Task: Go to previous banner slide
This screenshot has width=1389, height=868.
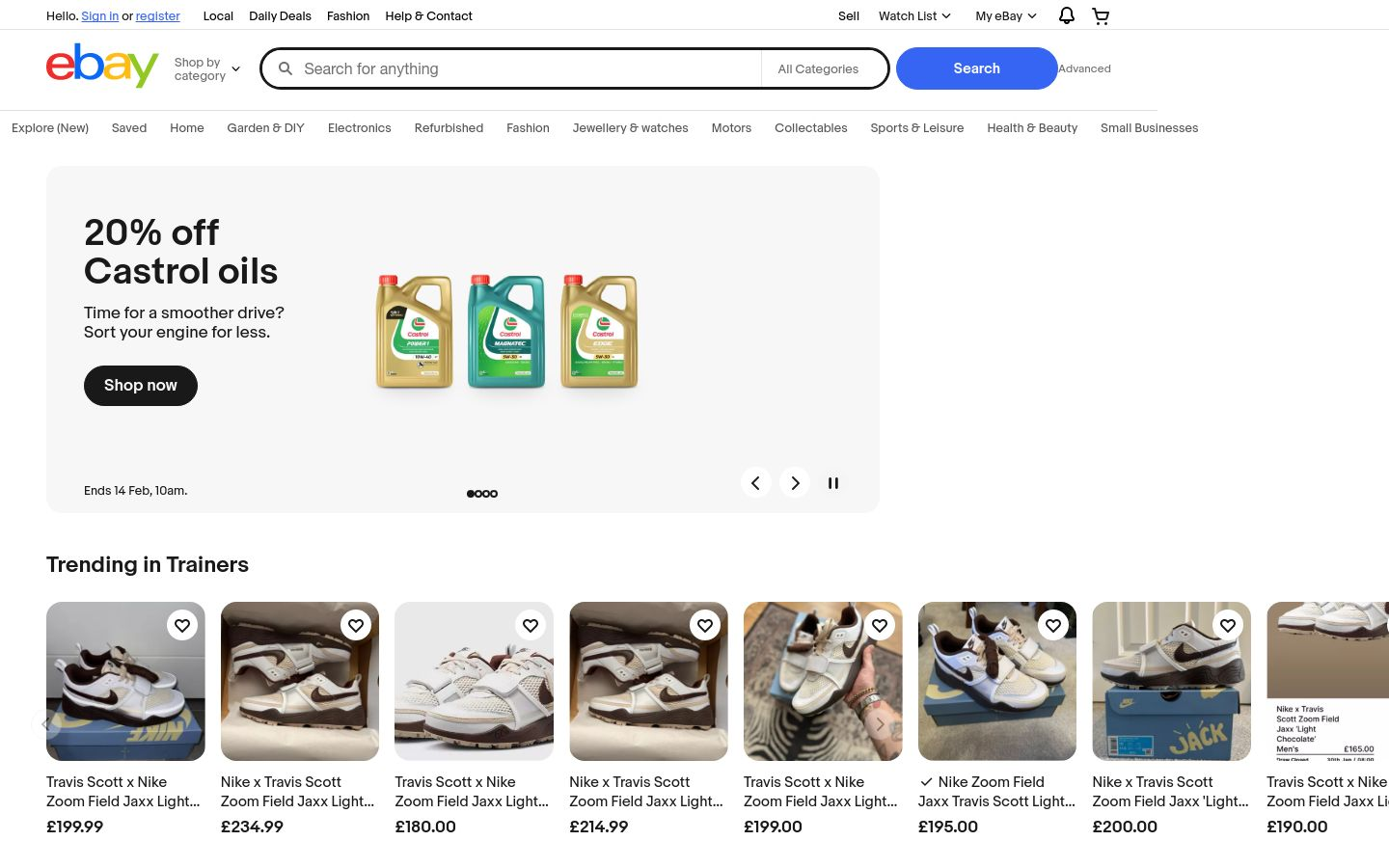Action: [756, 483]
